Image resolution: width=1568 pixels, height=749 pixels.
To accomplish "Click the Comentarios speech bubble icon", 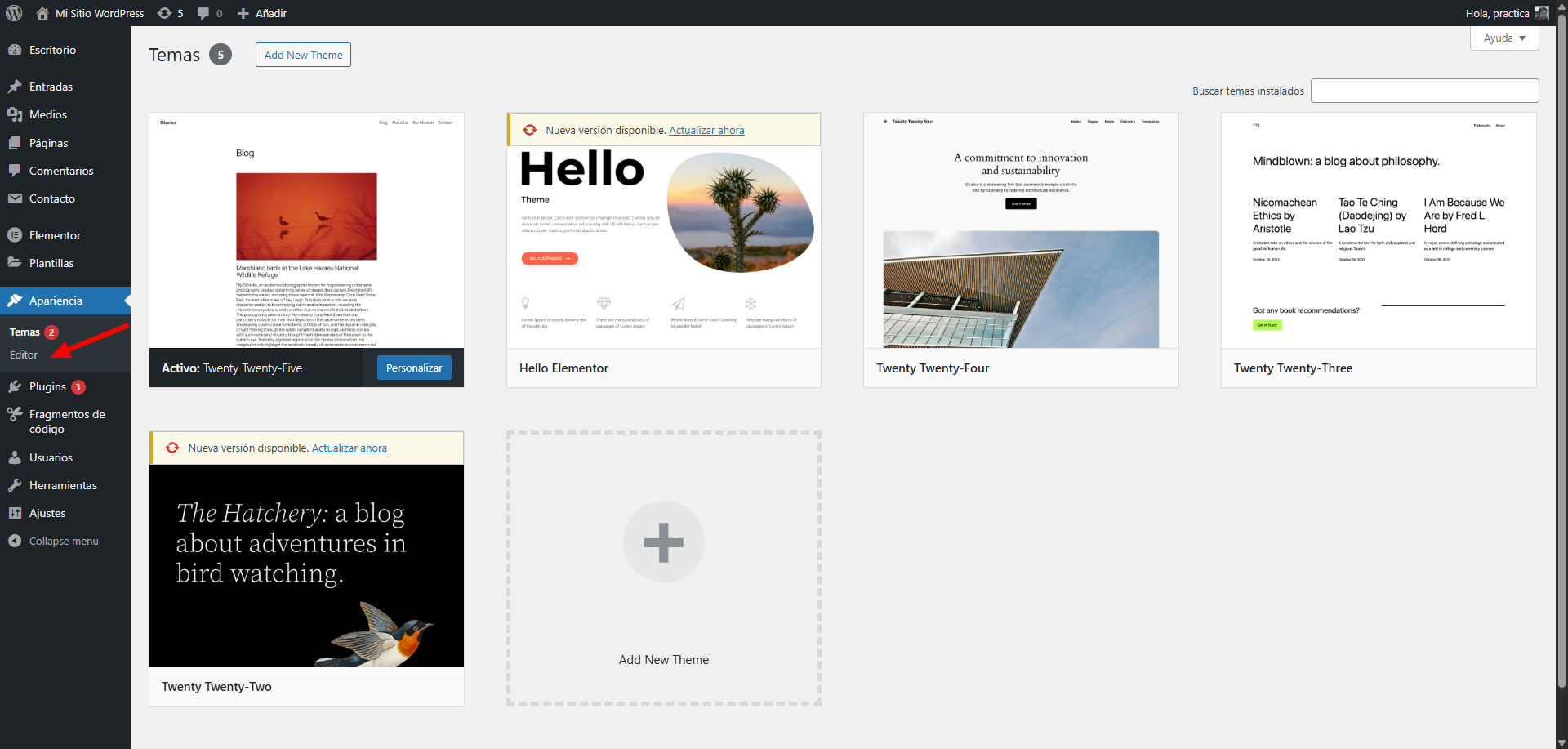I will (15, 171).
